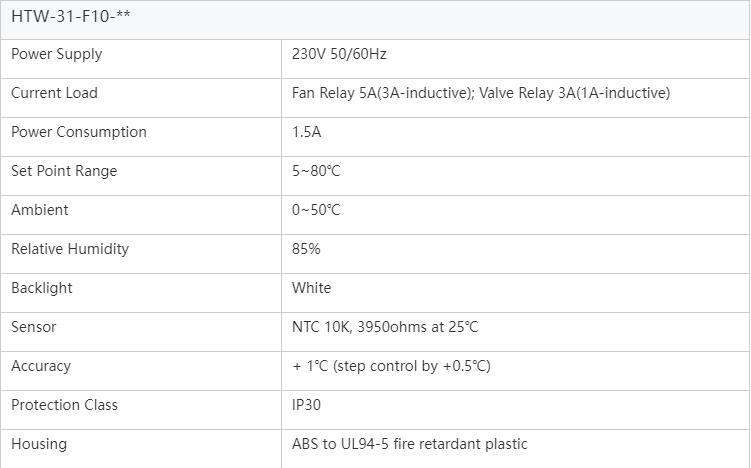
Task: Select the Backlight label cell
Action: (x=42, y=288)
